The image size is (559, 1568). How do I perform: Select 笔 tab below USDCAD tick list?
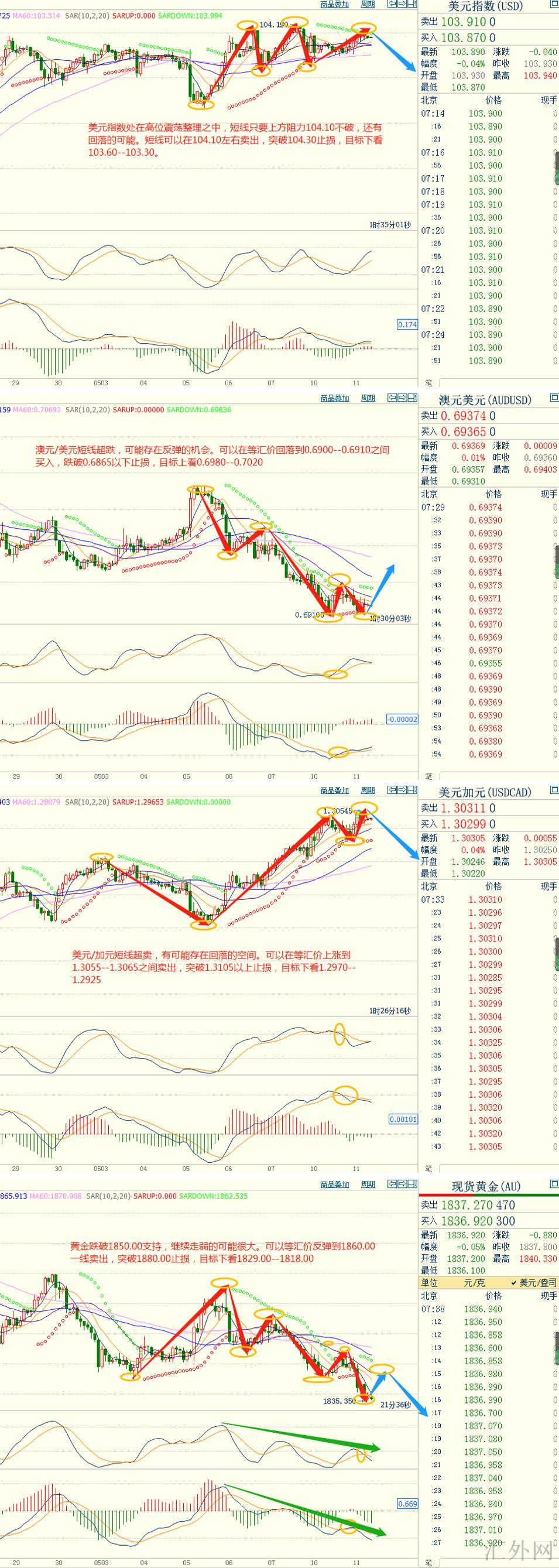coord(428,1168)
